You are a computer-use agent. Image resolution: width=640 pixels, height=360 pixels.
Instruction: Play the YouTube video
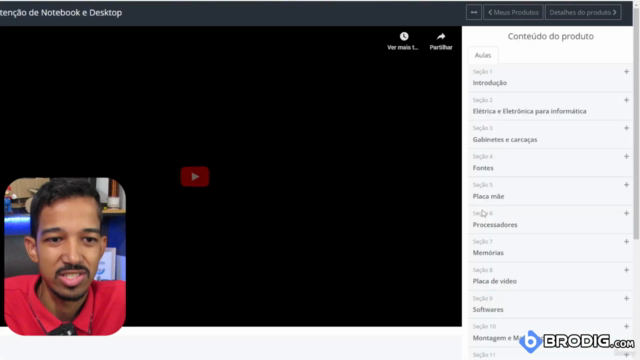click(x=195, y=176)
